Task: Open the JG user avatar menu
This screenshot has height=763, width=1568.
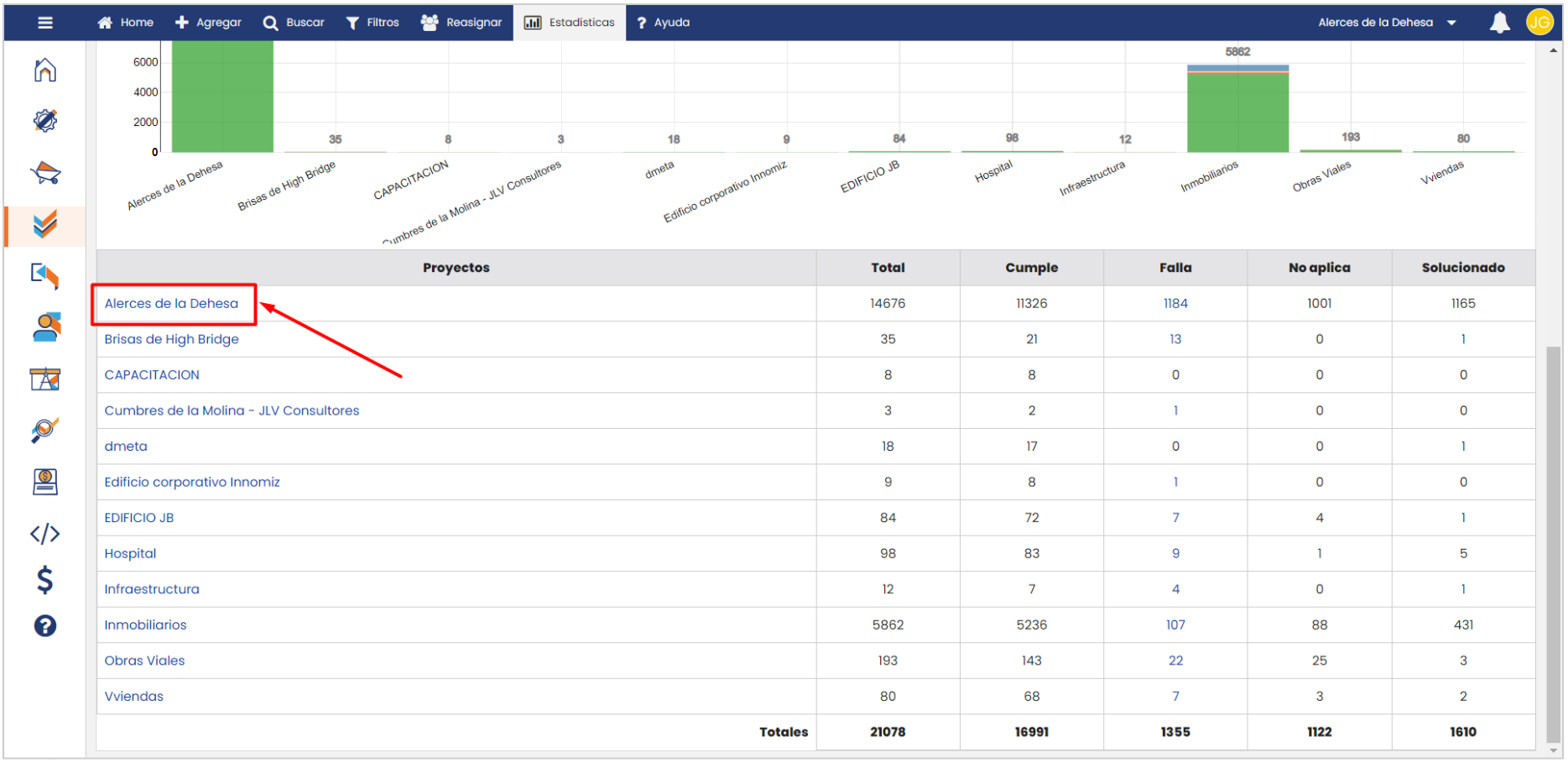Action: pyautogui.click(x=1539, y=23)
